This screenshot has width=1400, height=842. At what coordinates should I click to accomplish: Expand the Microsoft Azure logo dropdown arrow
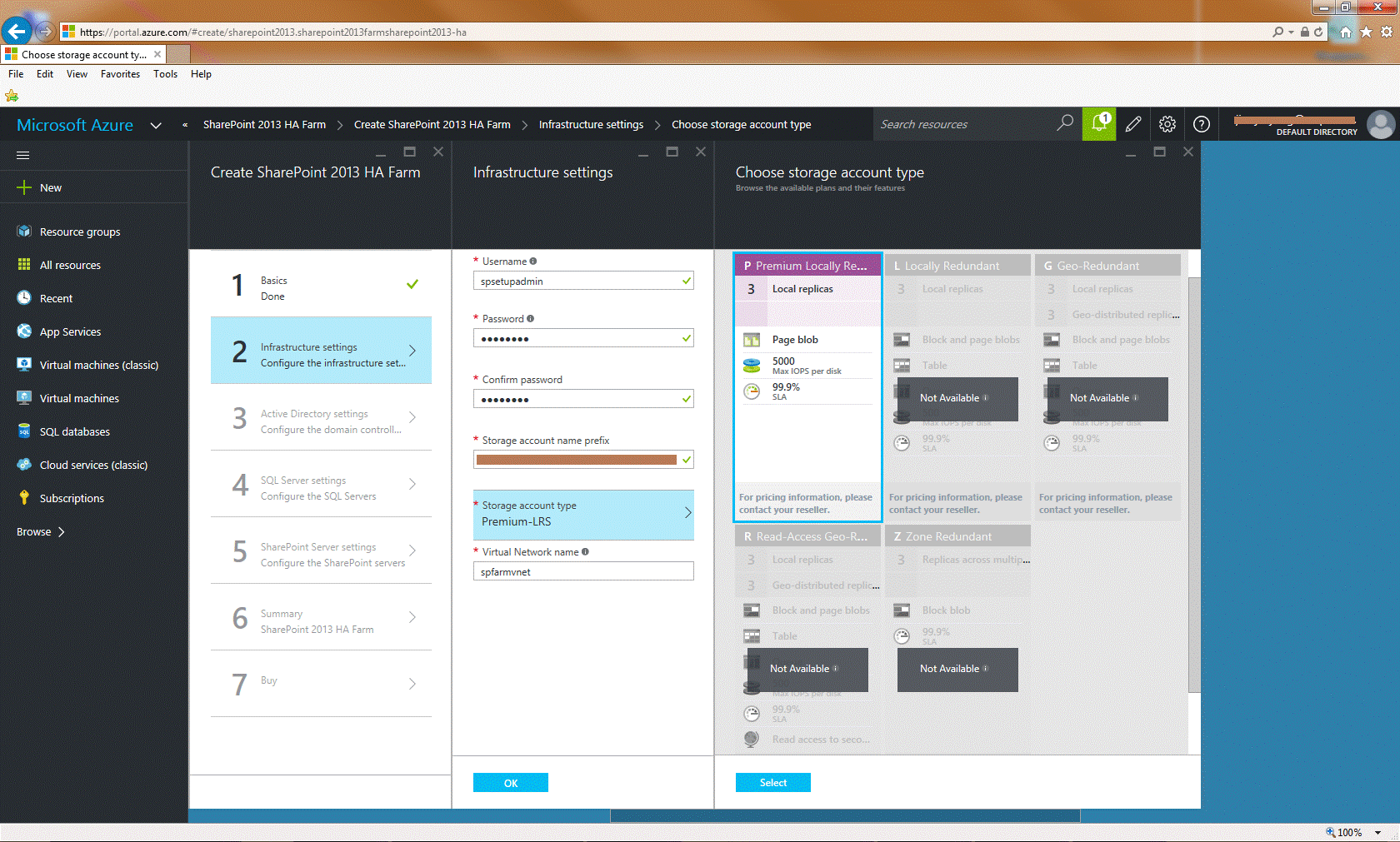(156, 125)
